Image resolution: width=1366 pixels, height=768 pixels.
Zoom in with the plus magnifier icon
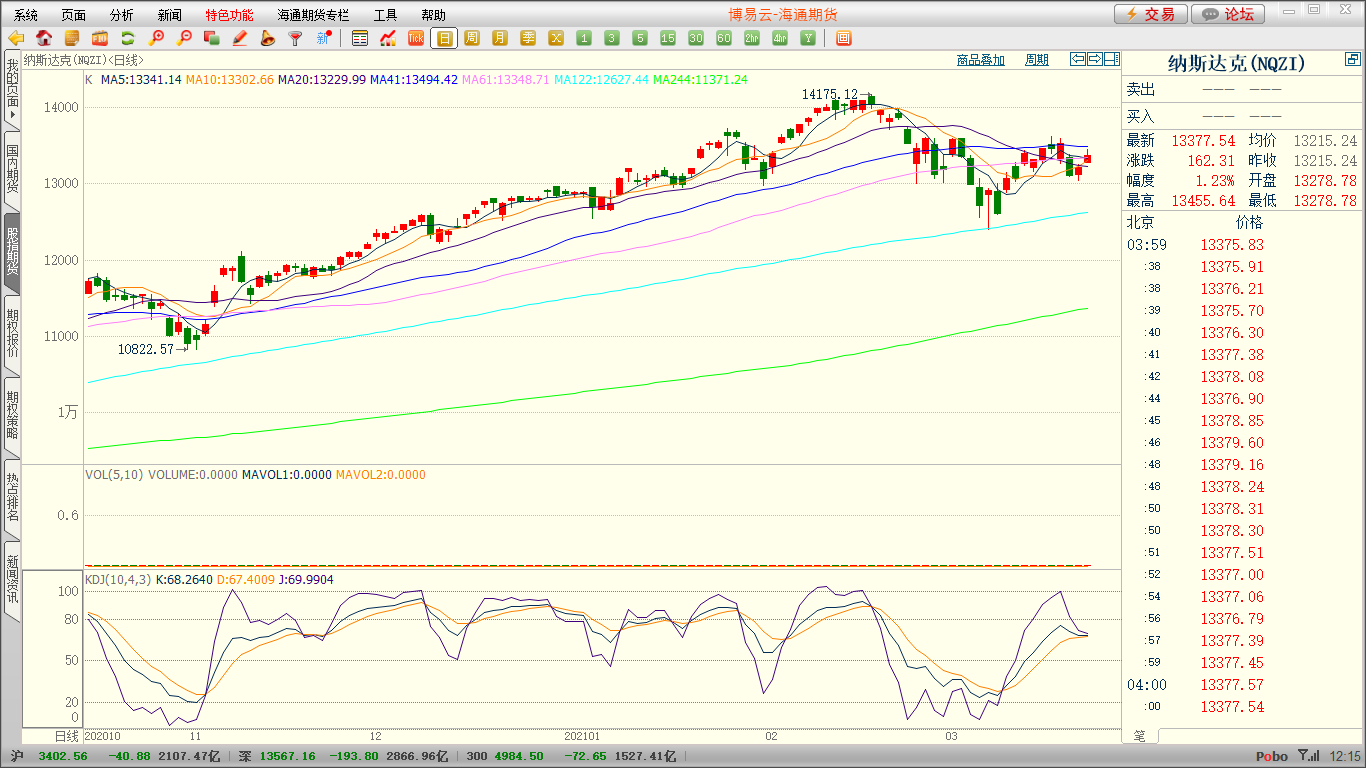coord(156,38)
